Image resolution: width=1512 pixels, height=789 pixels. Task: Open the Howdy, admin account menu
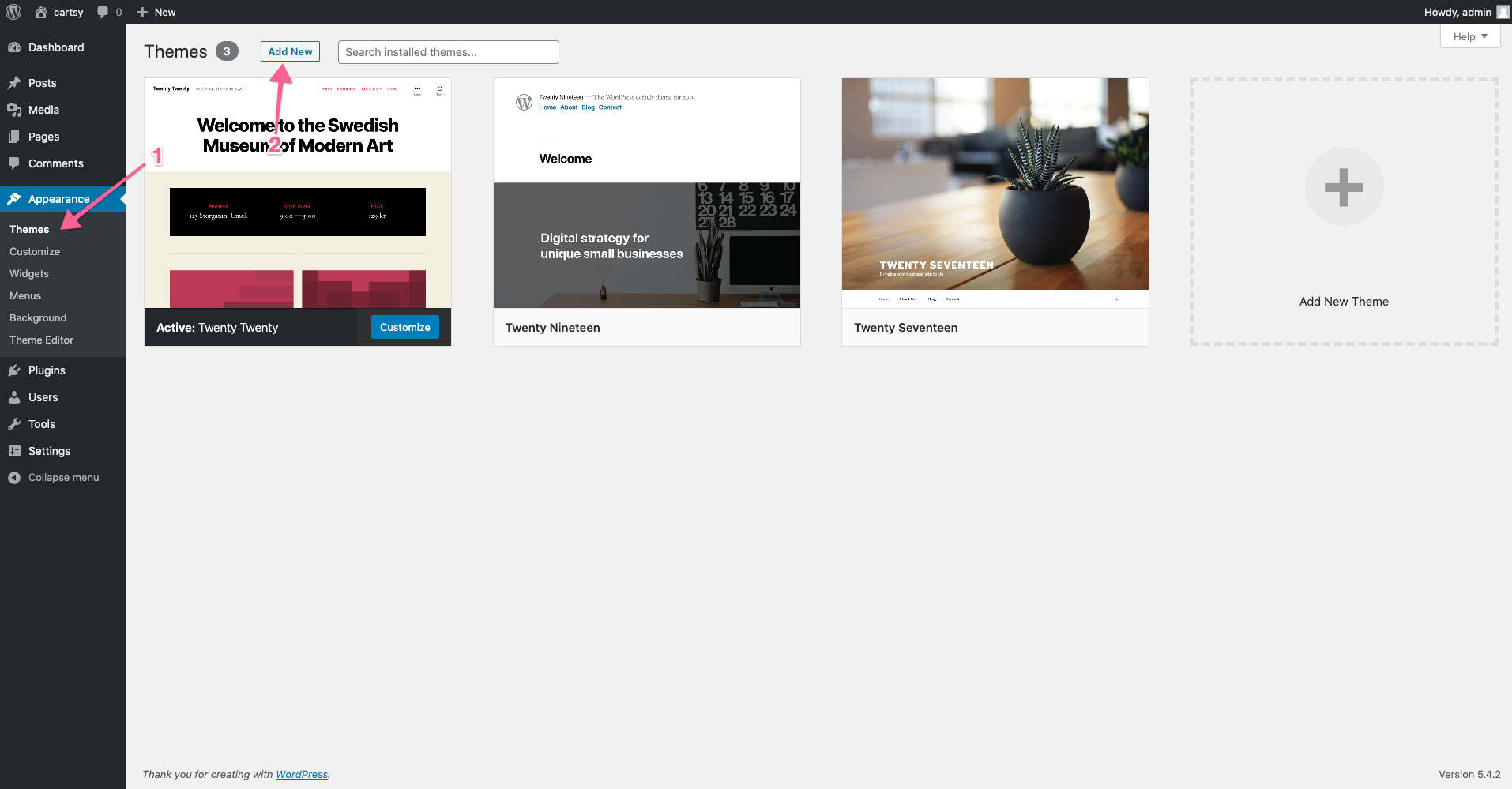1466,12
